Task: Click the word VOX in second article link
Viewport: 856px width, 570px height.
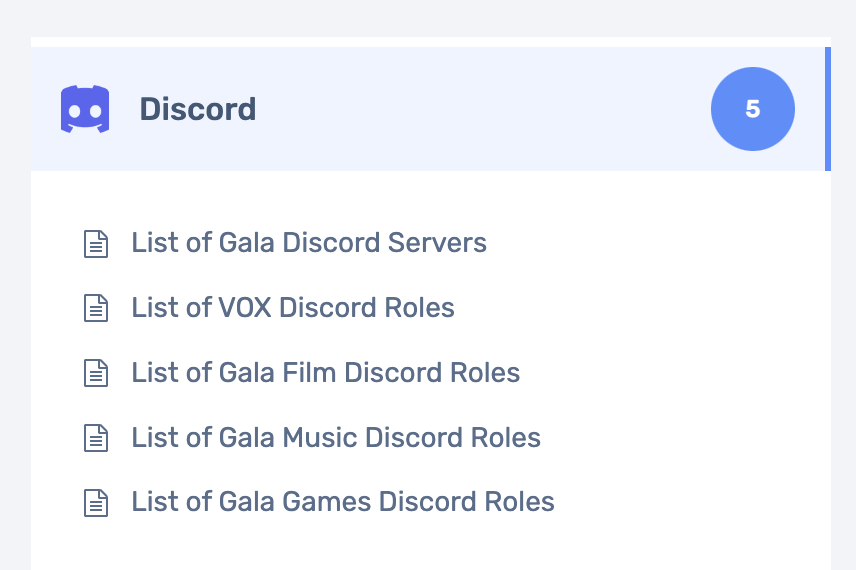Action: coord(245,307)
